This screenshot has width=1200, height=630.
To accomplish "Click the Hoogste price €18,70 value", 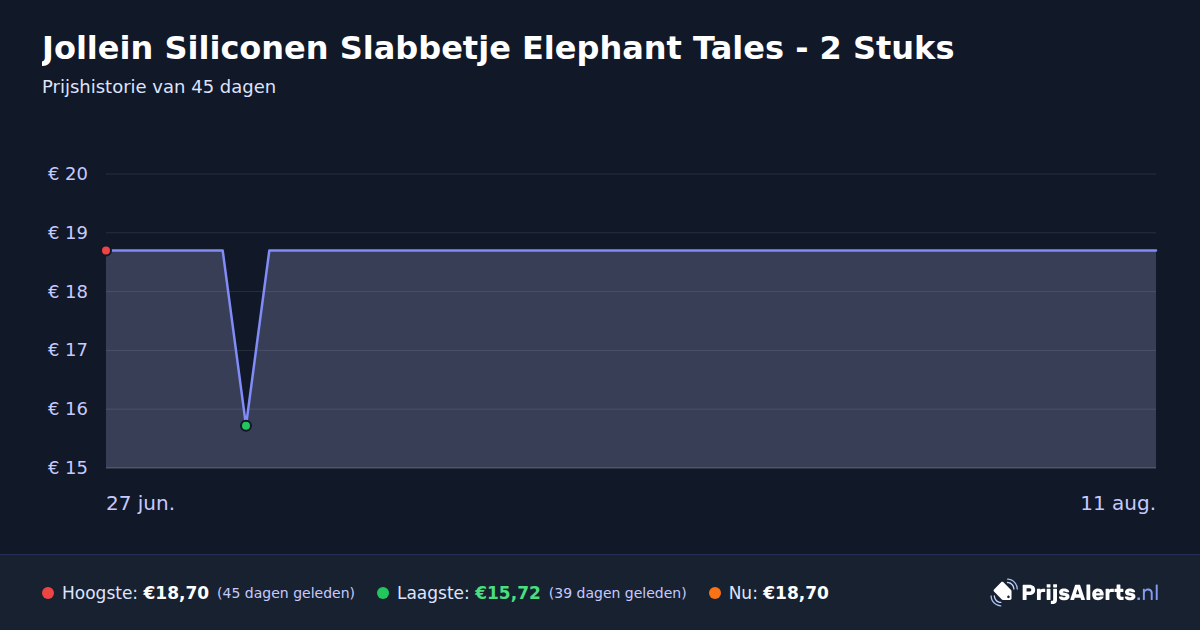I will point(176,593).
